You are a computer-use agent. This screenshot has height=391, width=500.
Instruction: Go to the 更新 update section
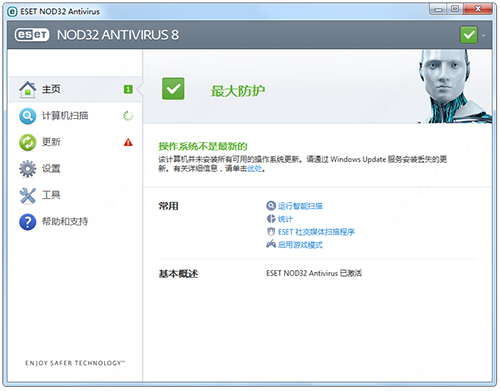[75, 142]
